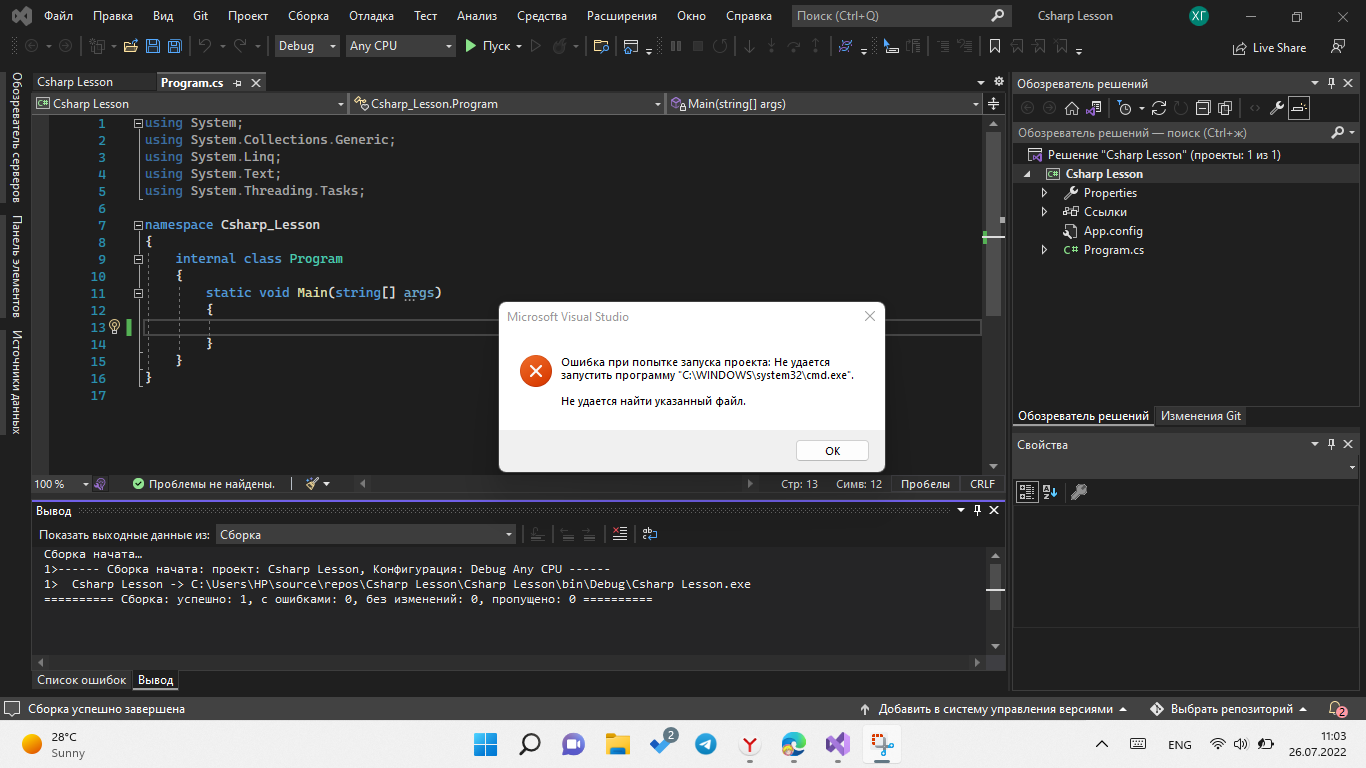Toggle word wrap in the Вывод toolbar
Screen dimensions: 1366x768
pos(650,534)
